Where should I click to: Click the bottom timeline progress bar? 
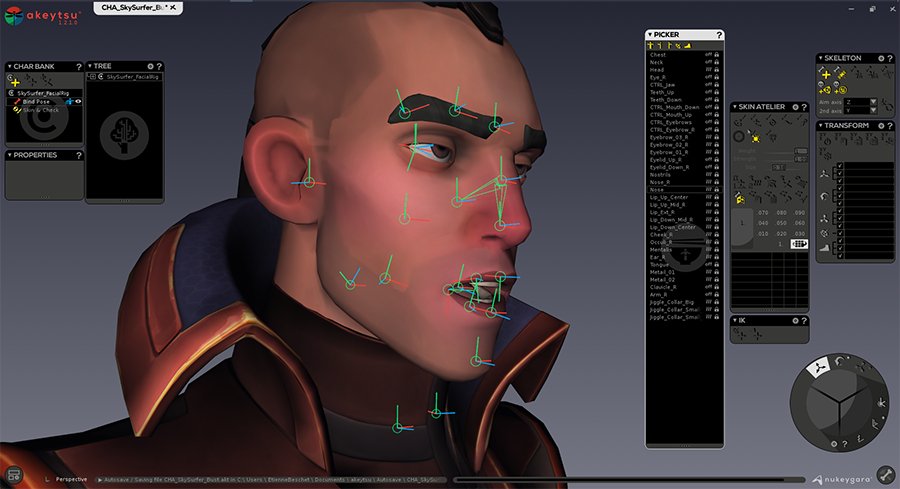[629, 480]
